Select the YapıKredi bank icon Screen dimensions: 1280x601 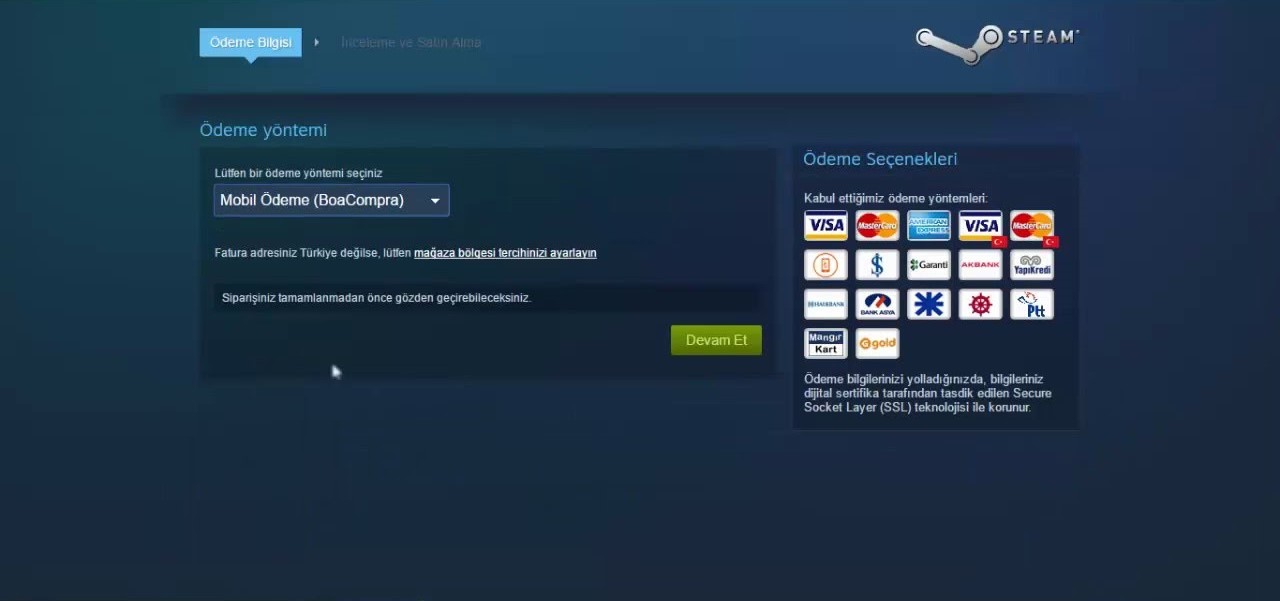(x=1032, y=265)
